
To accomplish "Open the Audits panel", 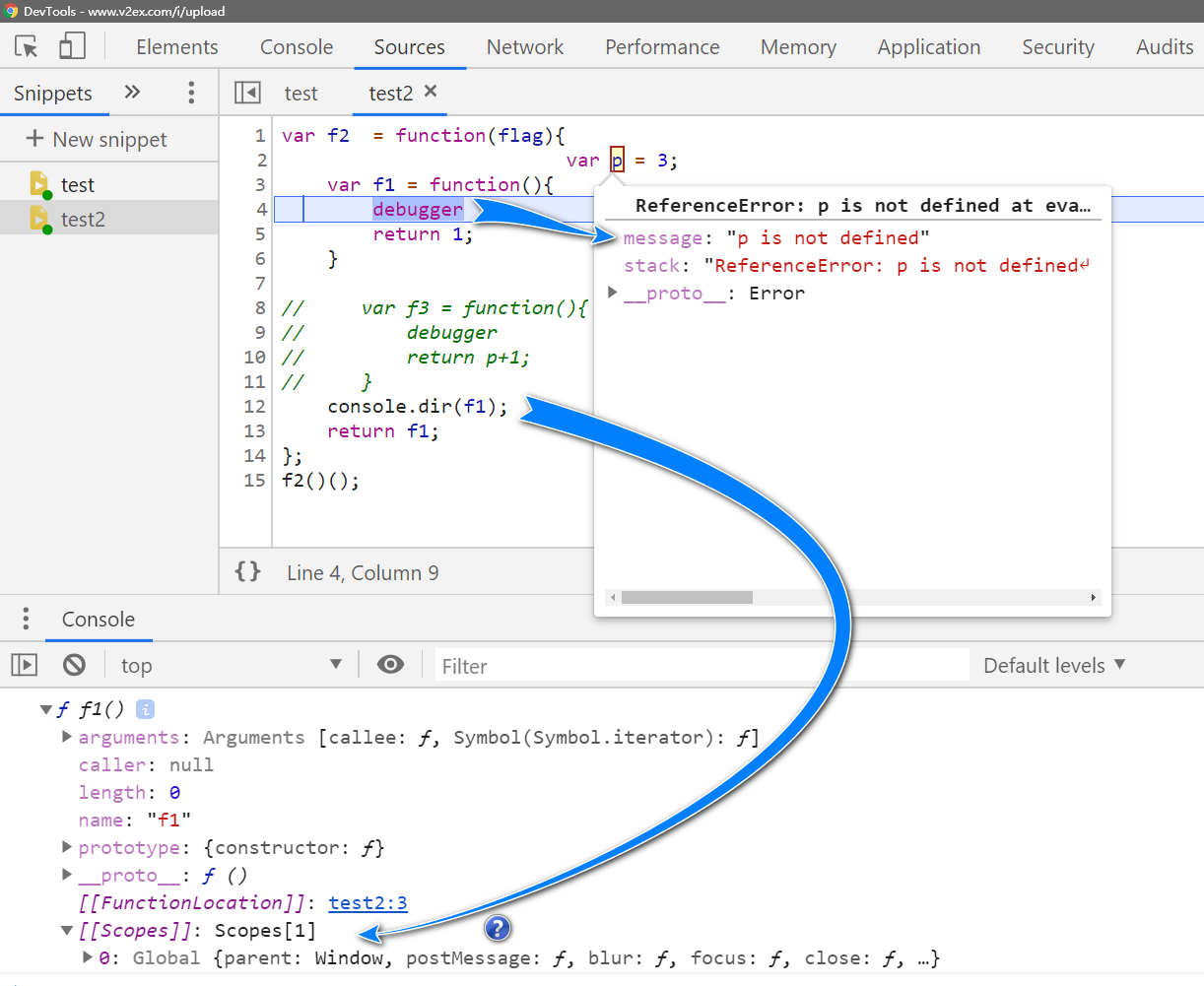I will click(x=1165, y=46).
